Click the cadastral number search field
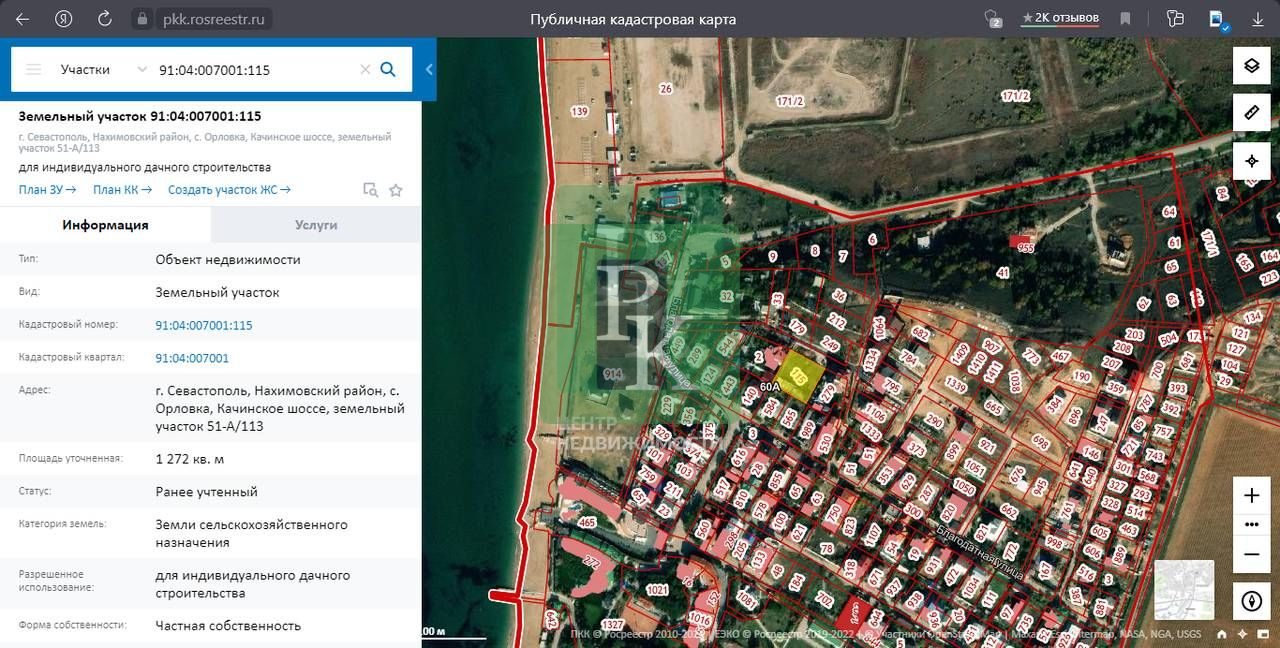 [x=255, y=70]
